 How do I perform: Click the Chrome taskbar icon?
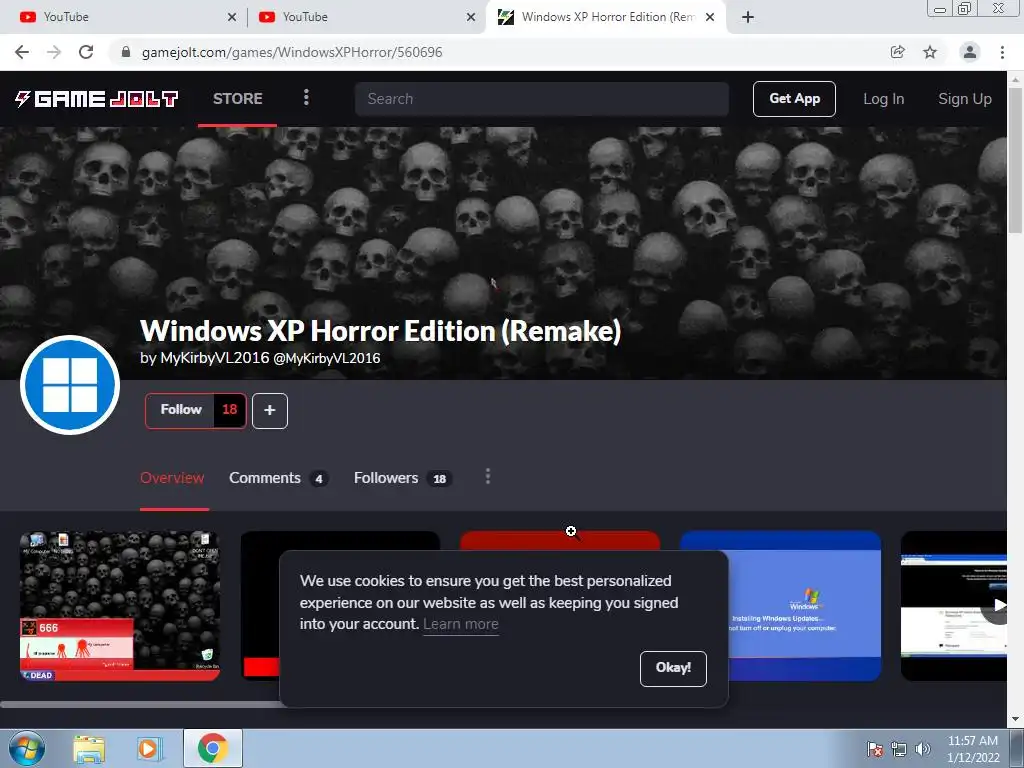[x=212, y=748]
